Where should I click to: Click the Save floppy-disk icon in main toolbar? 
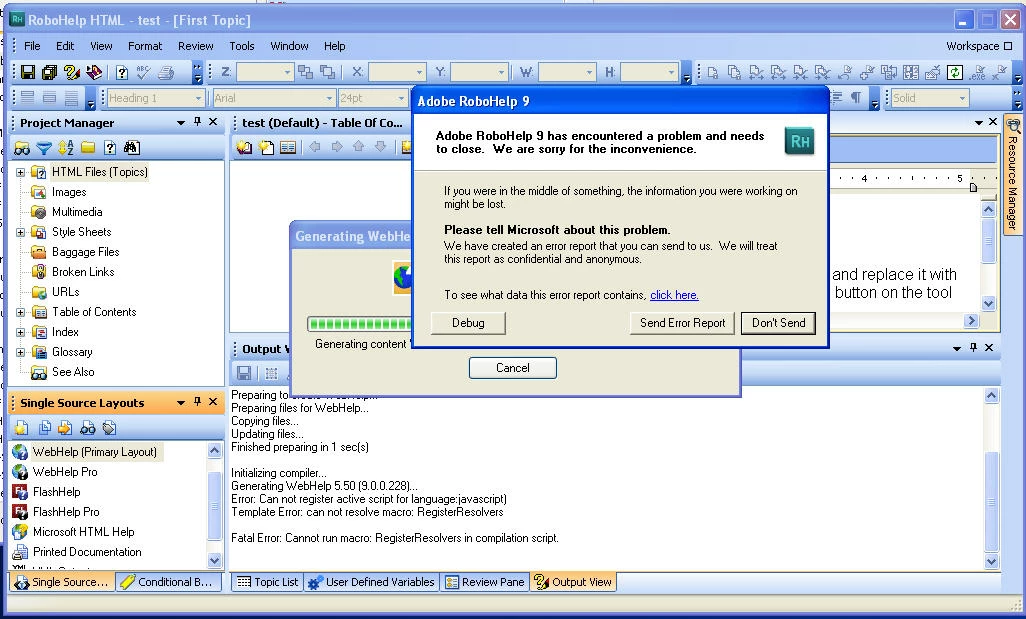[27, 72]
